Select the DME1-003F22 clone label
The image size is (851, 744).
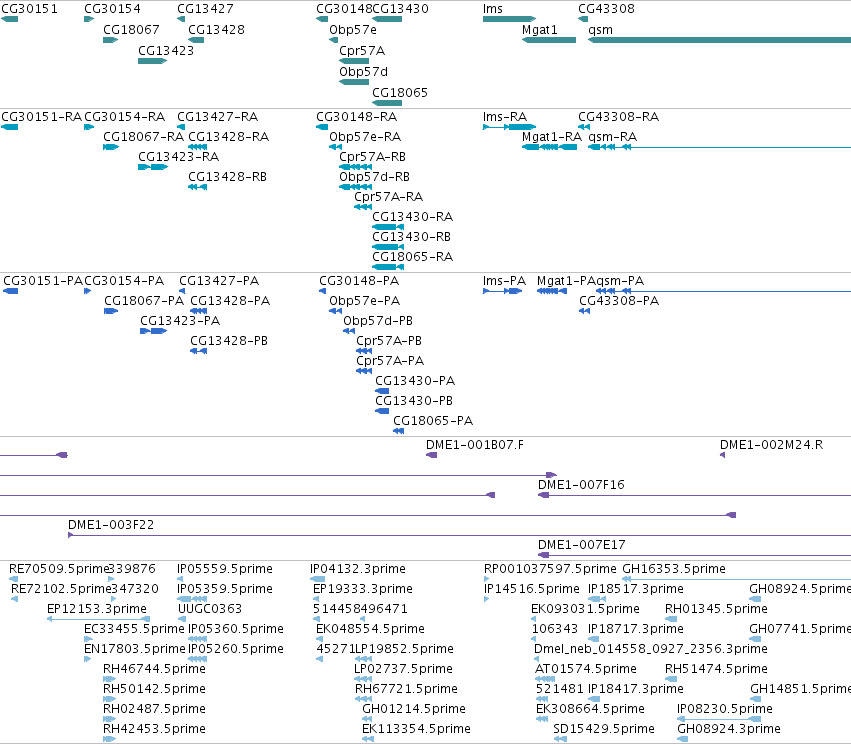111,525
